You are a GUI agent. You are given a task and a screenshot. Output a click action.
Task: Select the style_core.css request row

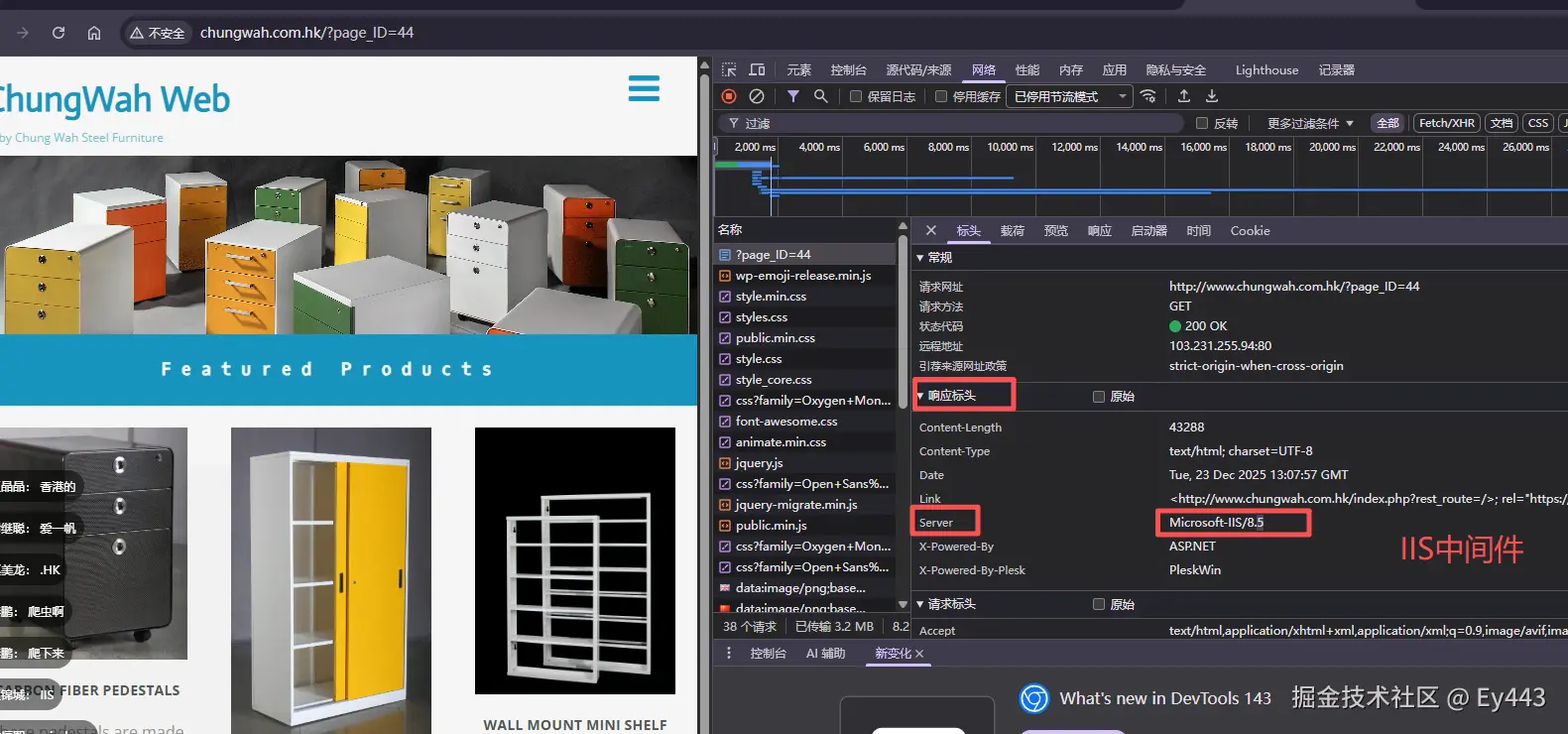[805, 380]
